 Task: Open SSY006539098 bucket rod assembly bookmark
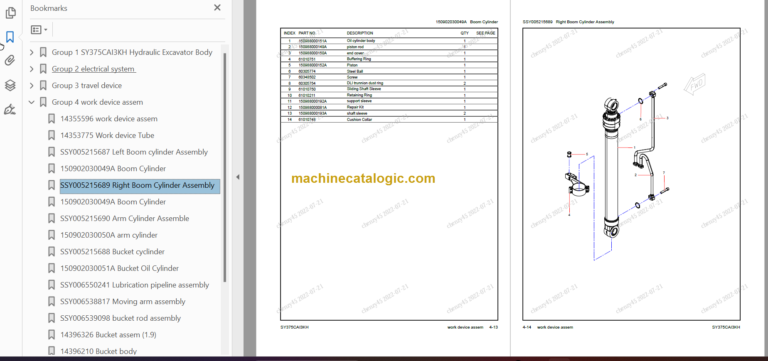(120, 318)
